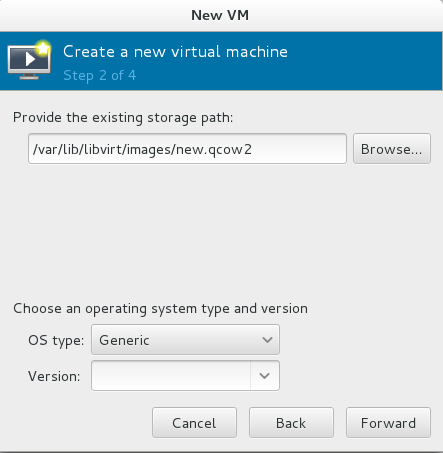443x453 pixels.
Task: Click the 'OS type:' label
Action: 56,340
